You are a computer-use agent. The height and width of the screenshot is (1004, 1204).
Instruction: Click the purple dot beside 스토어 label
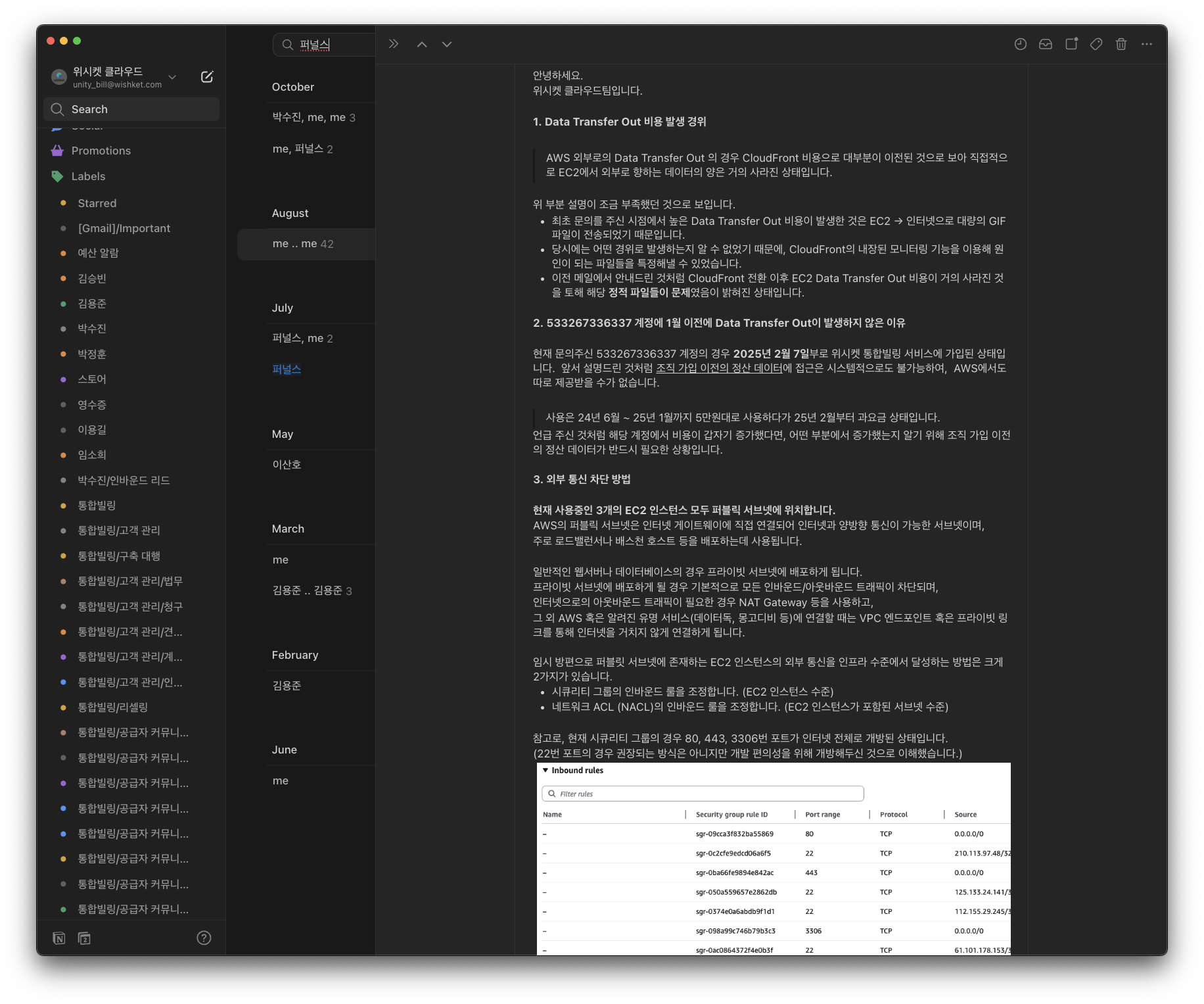[x=63, y=379]
